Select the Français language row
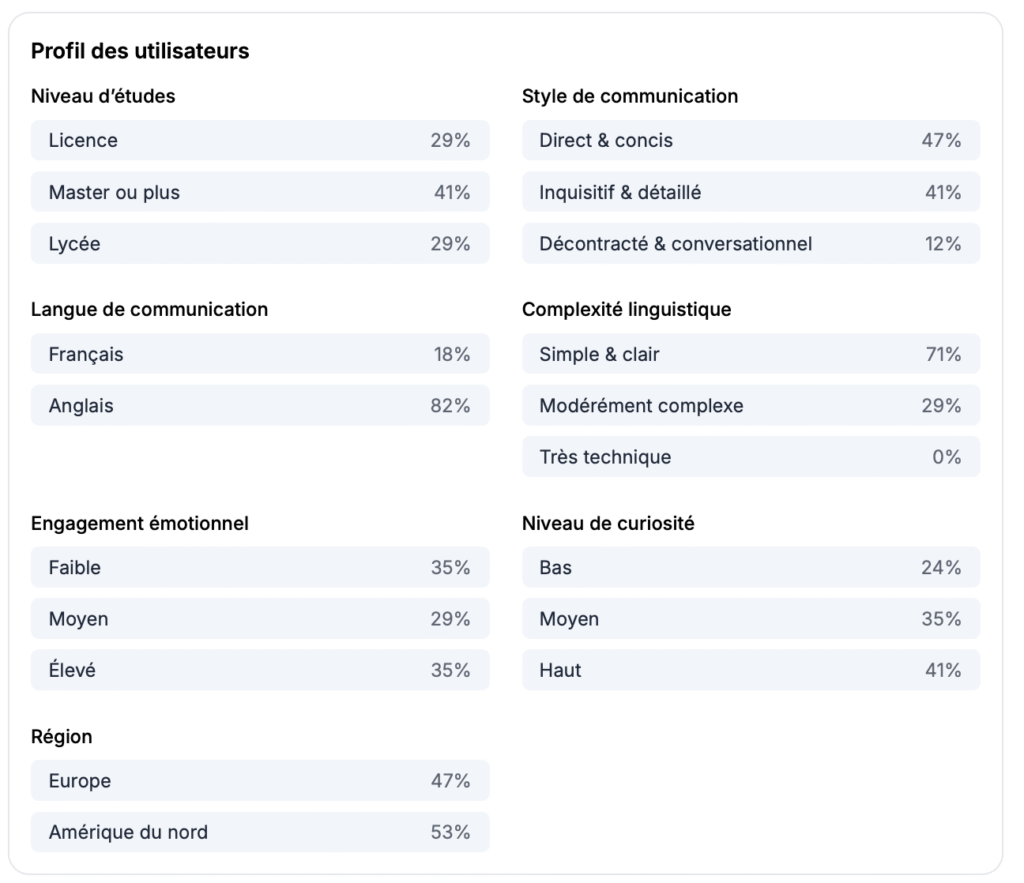1024x883 pixels. (260, 354)
